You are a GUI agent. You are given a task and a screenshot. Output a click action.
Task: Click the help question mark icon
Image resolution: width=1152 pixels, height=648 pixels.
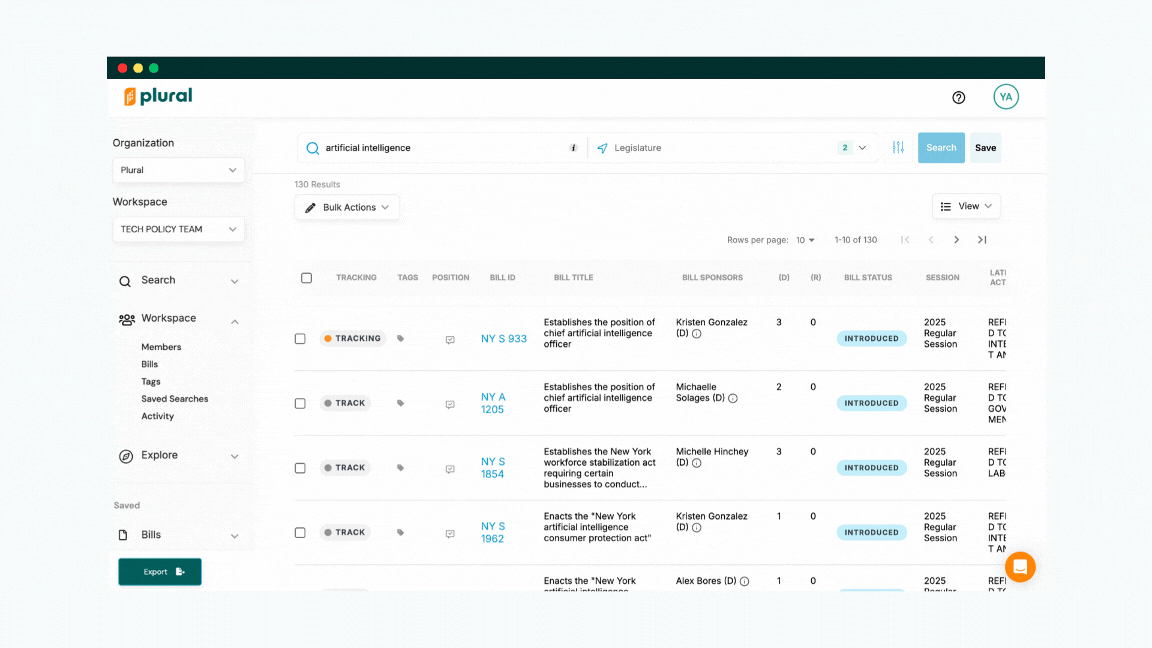[958, 97]
